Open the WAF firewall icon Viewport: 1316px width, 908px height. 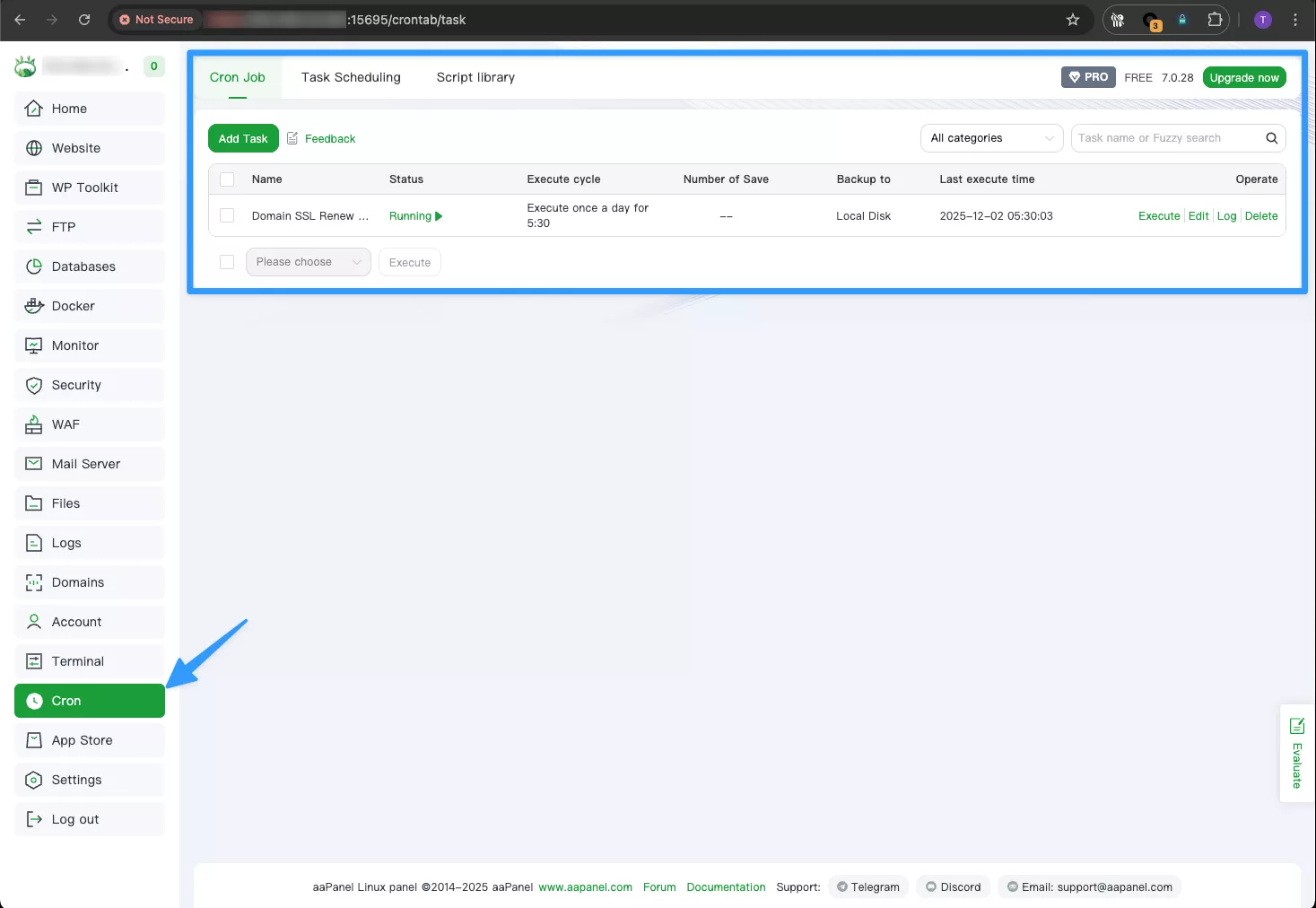point(34,424)
